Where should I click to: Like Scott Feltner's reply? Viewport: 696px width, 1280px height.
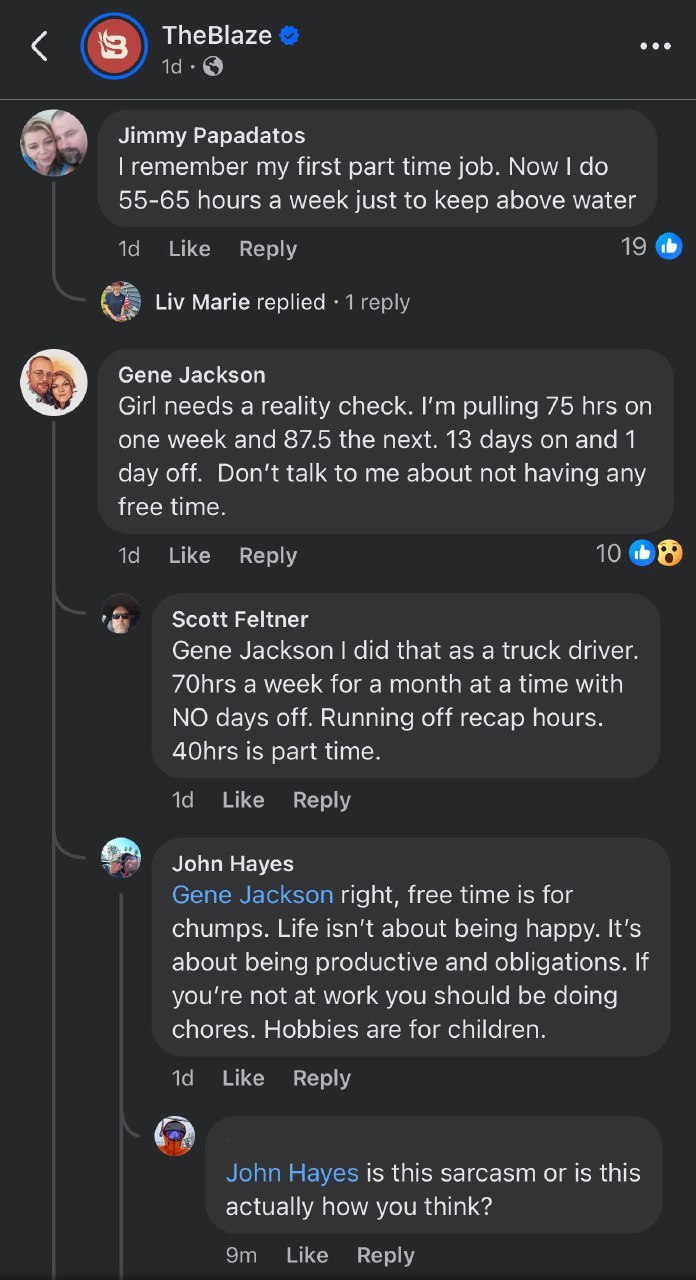pyautogui.click(x=243, y=800)
